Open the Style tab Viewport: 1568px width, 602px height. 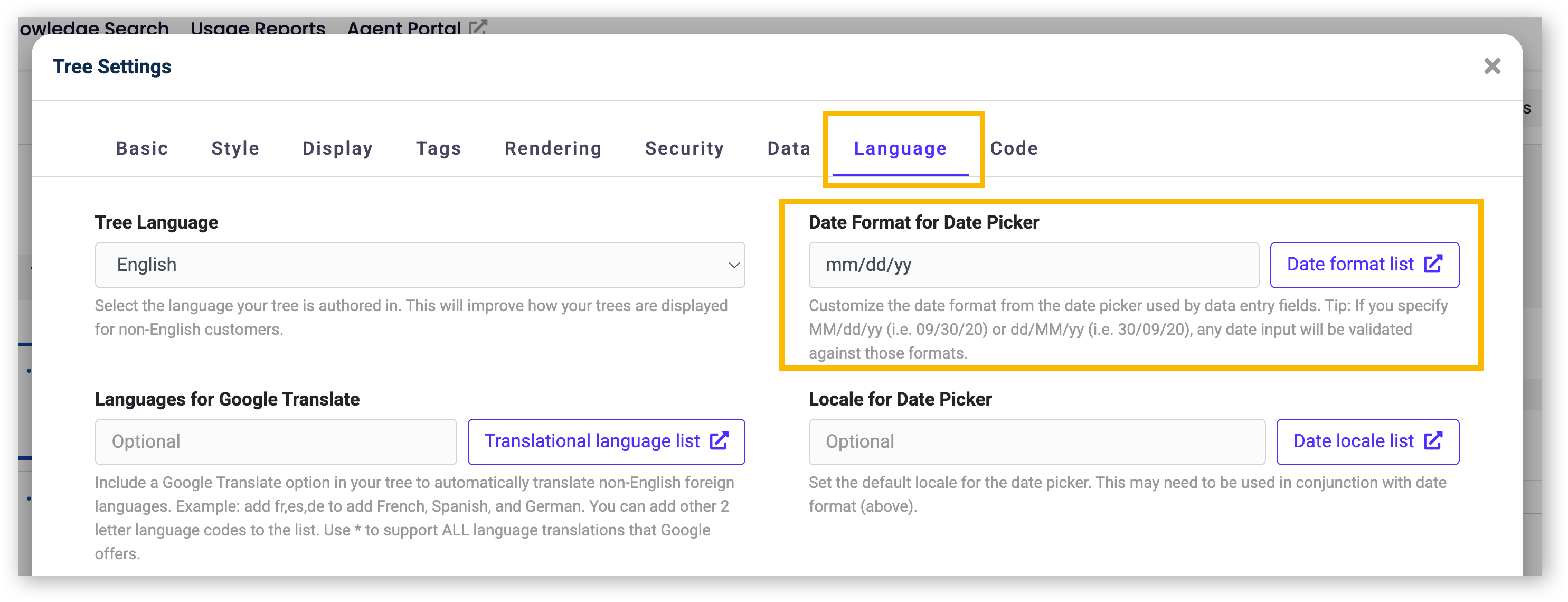235,148
